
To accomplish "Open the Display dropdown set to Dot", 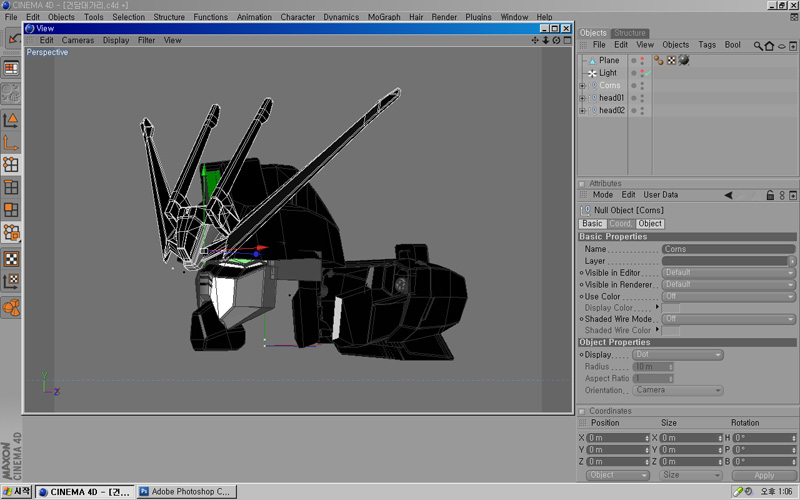I will pyautogui.click(x=678, y=355).
